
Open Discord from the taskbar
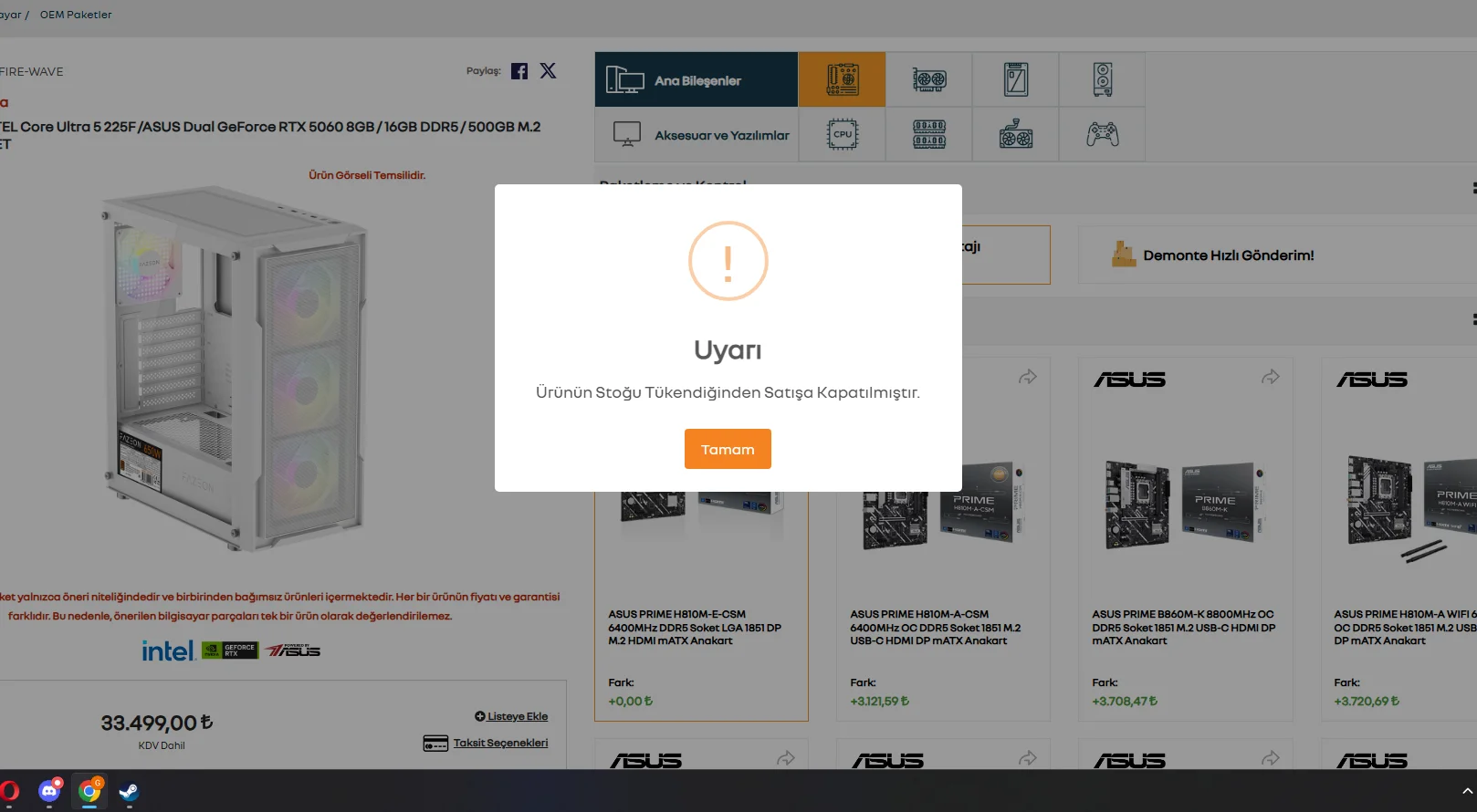[x=49, y=791]
